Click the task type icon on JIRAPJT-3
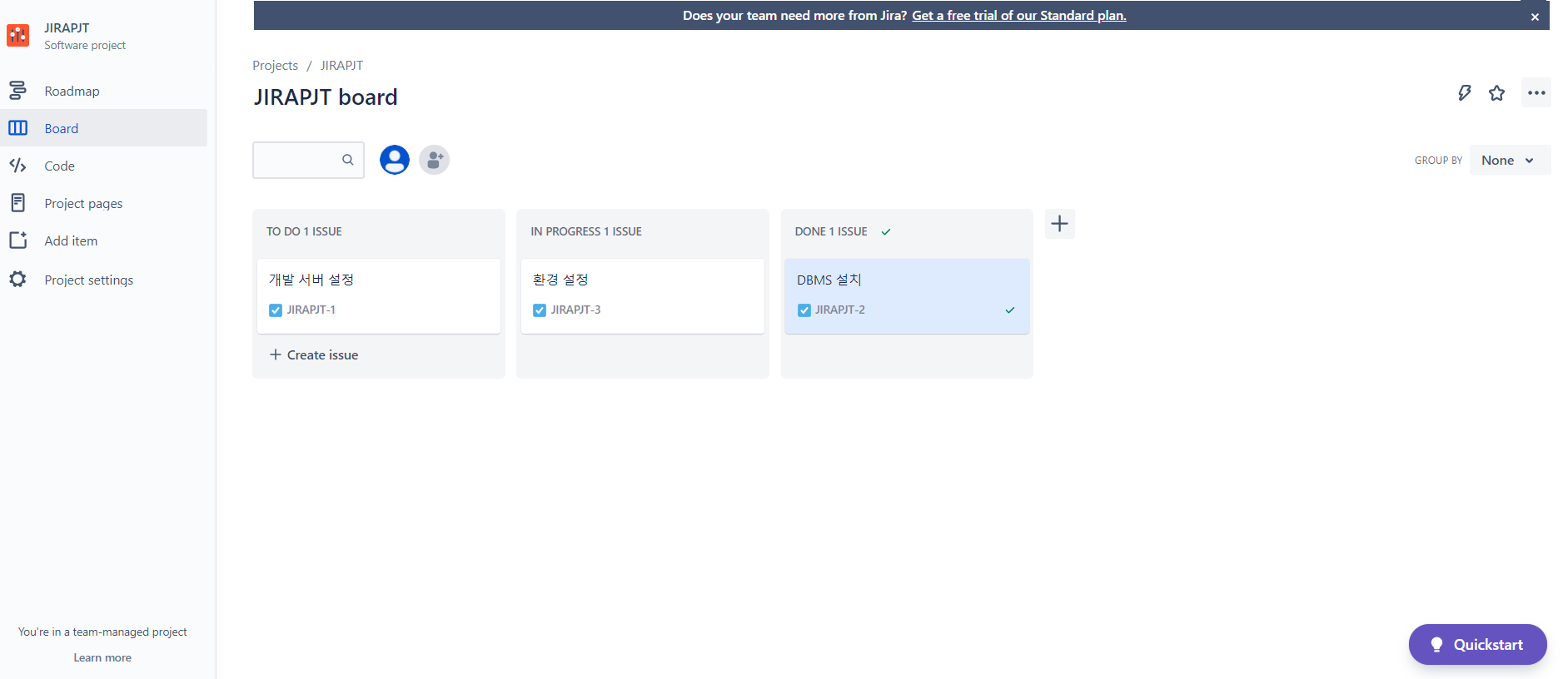The width and height of the screenshot is (1568, 679). click(540, 310)
